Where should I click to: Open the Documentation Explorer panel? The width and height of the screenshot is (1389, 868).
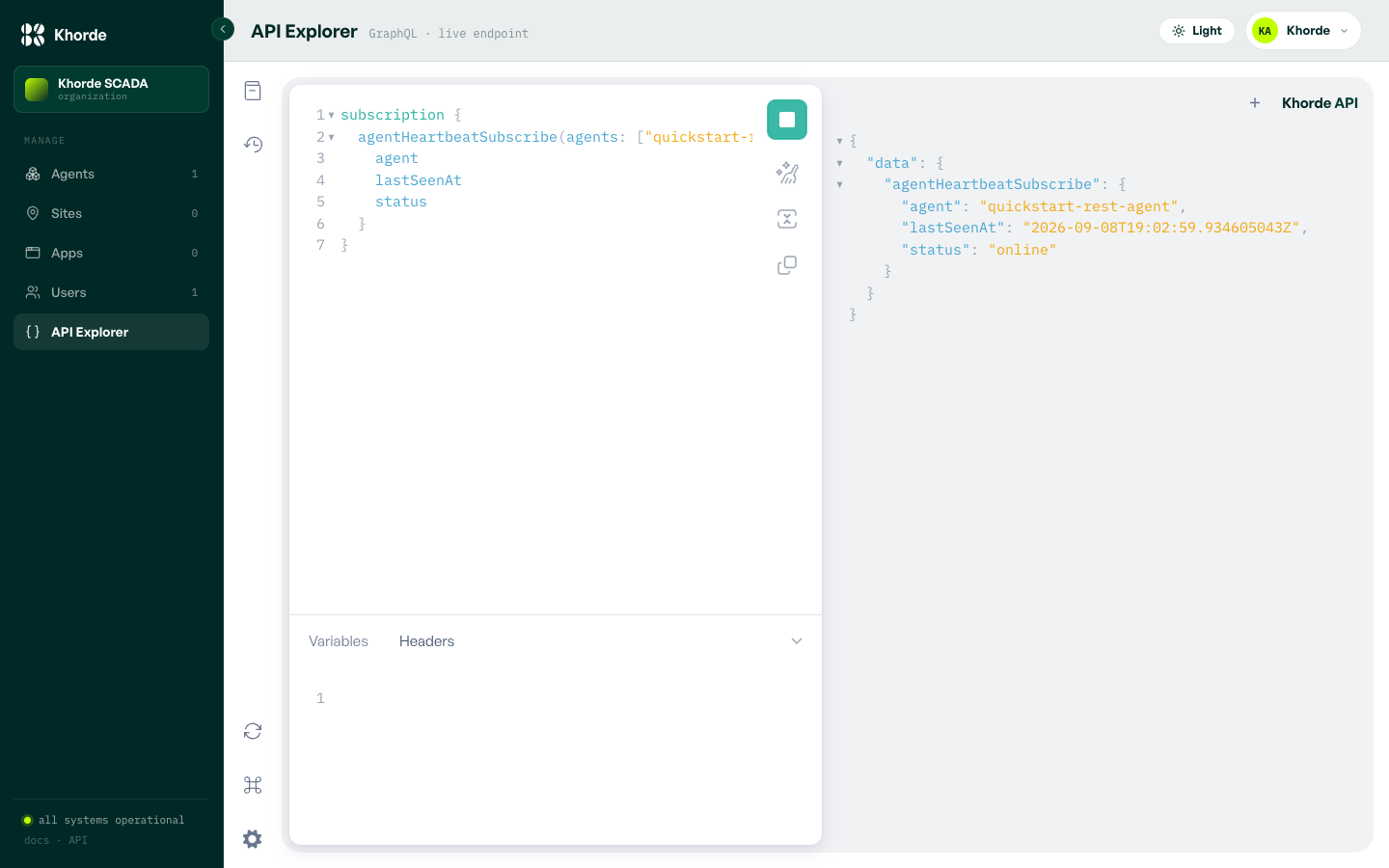pyautogui.click(x=253, y=91)
